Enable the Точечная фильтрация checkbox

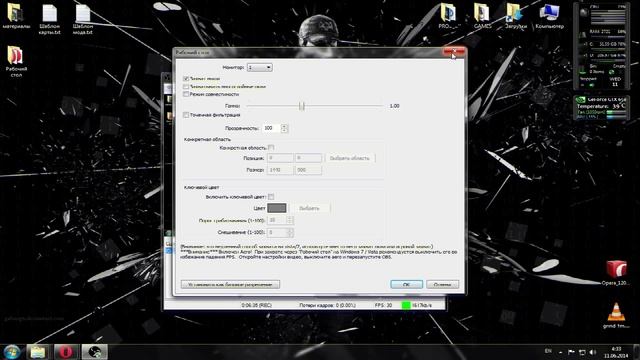pos(186,115)
